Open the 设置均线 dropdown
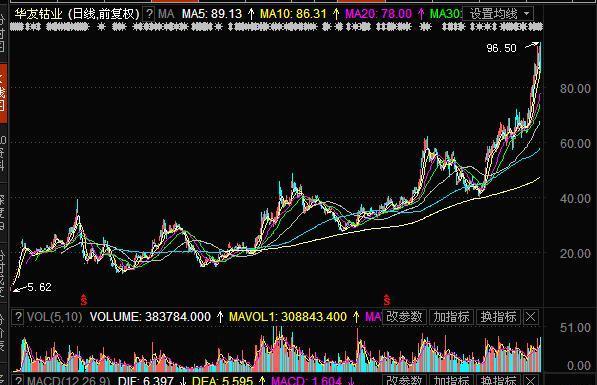Viewport: 597px width, 385px height. [498, 14]
